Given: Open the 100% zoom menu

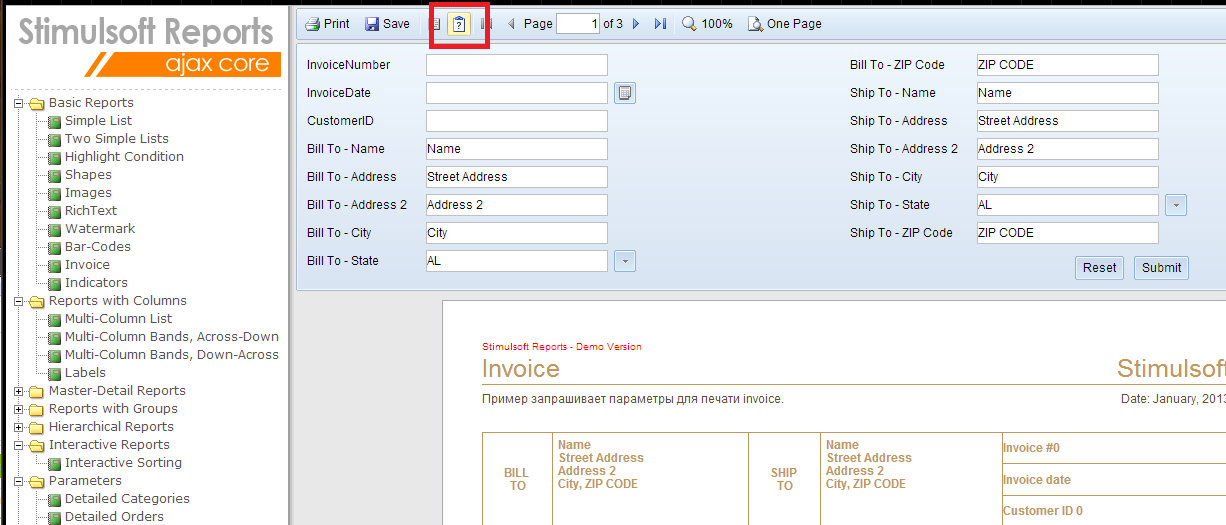Looking at the screenshot, I should coord(707,24).
